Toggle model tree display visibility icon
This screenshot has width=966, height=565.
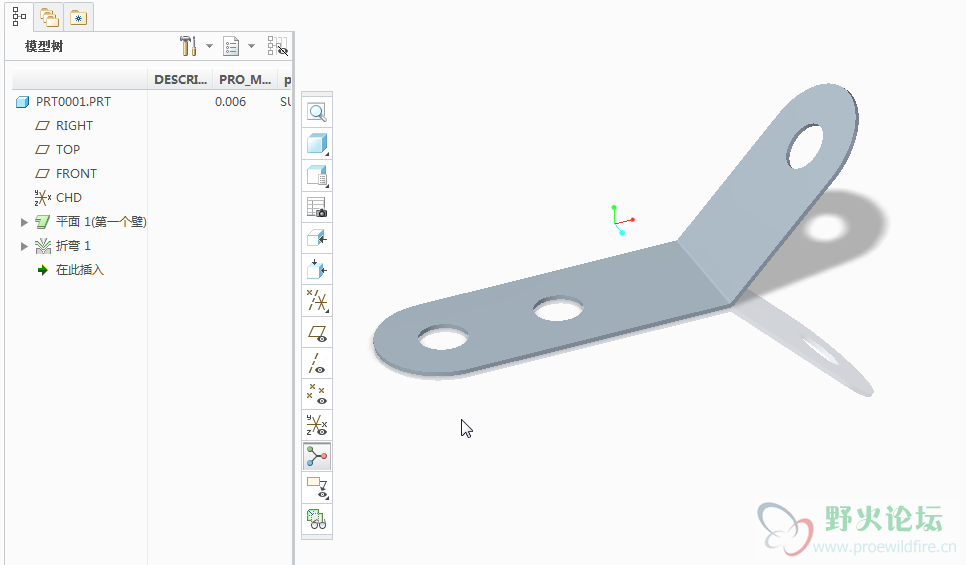(x=278, y=46)
